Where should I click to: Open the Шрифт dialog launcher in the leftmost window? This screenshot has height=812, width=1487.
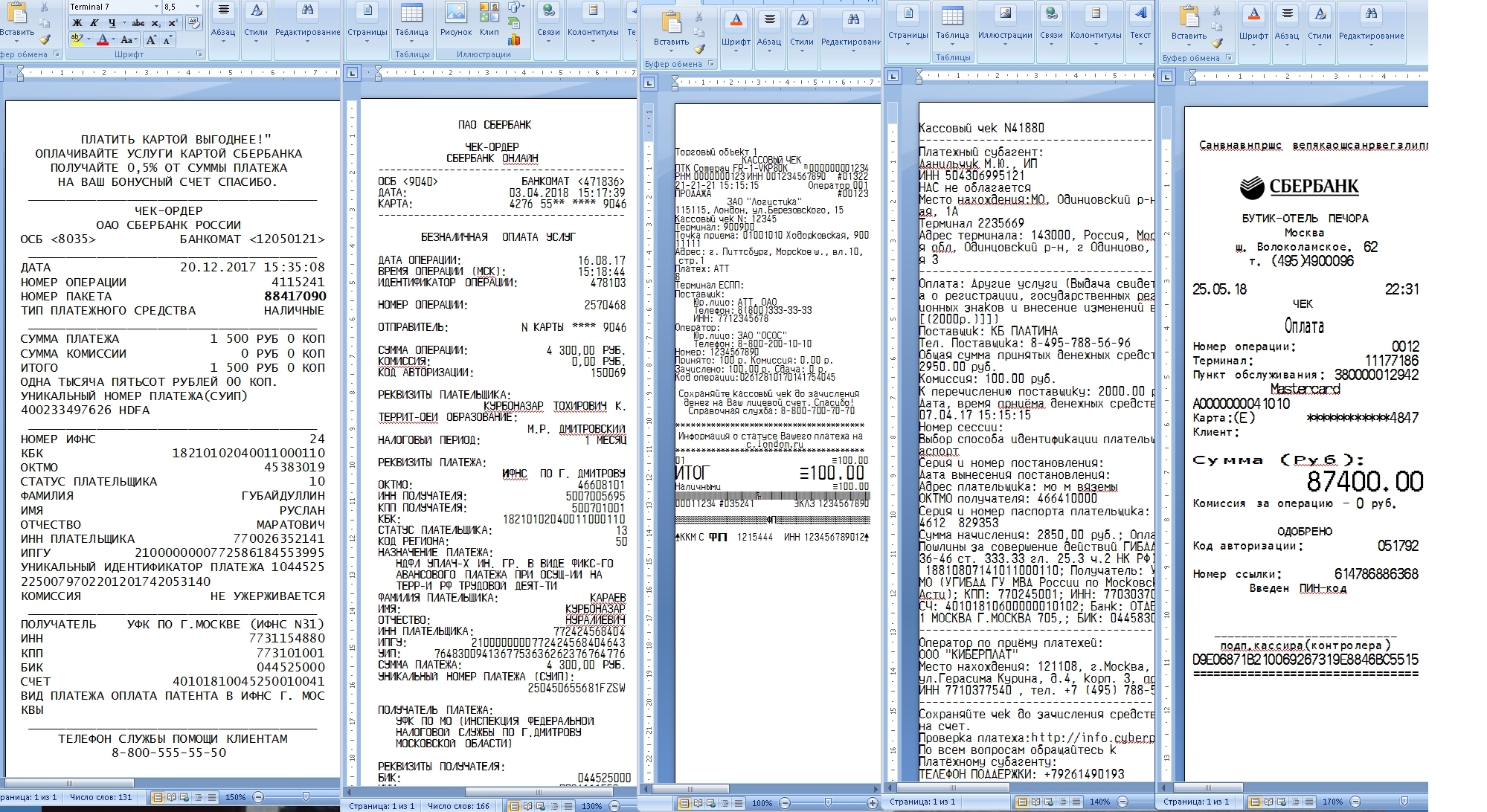[x=199, y=54]
